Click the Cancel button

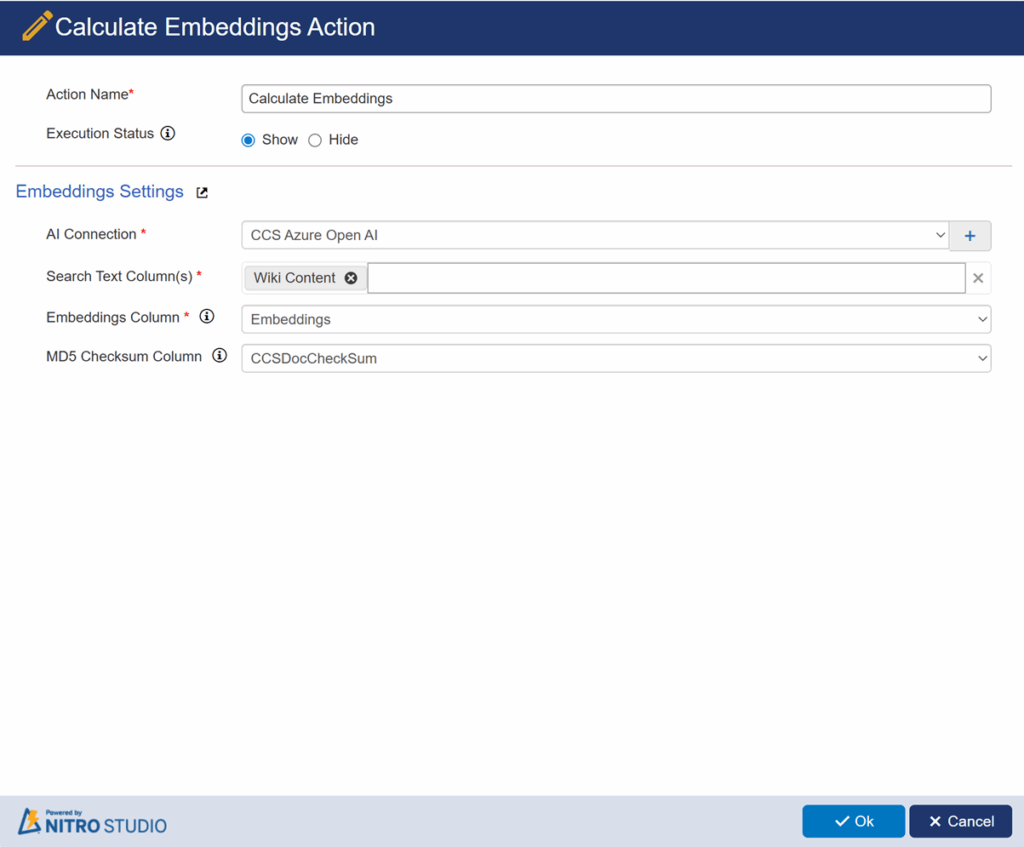[961, 822]
